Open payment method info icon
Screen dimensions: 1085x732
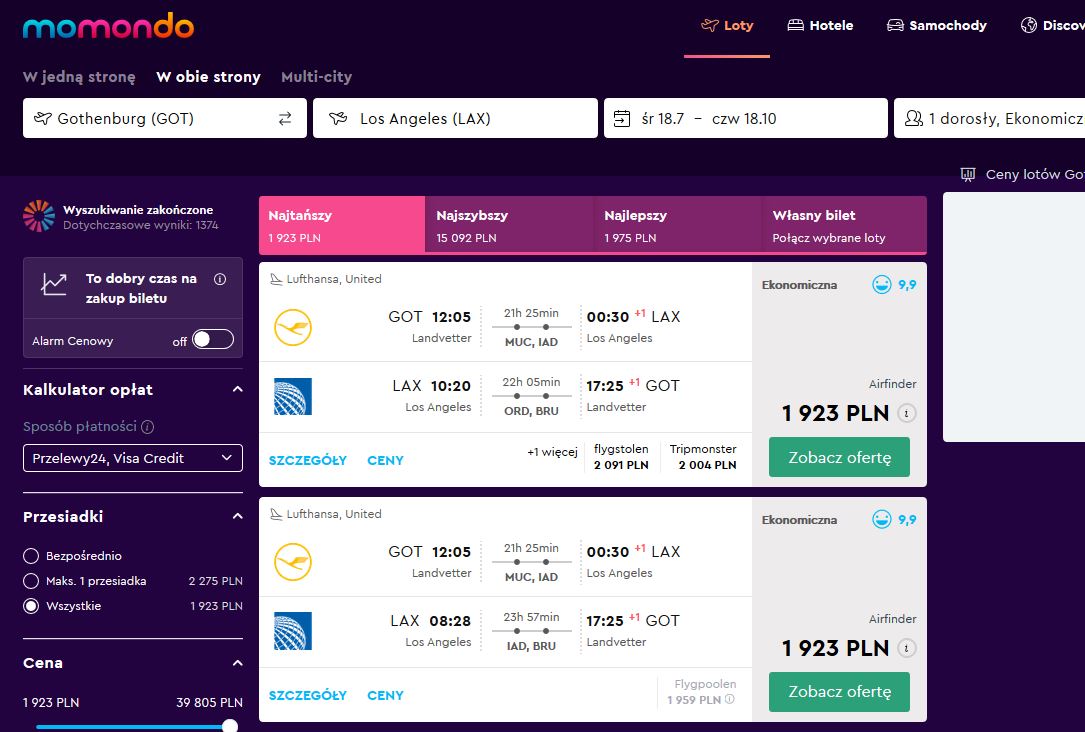coord(147,427)
